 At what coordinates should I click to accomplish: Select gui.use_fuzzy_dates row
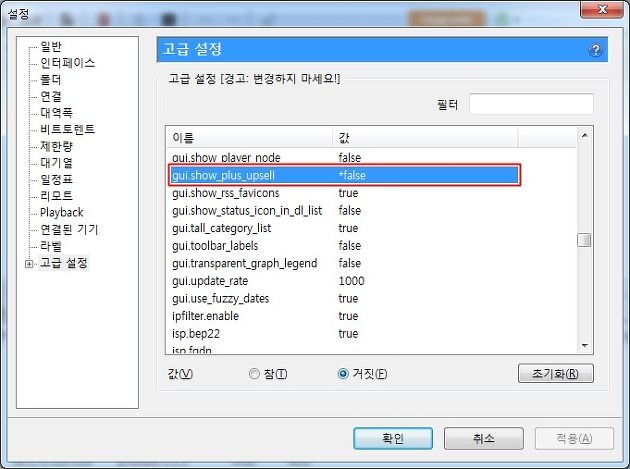(344, 299)
